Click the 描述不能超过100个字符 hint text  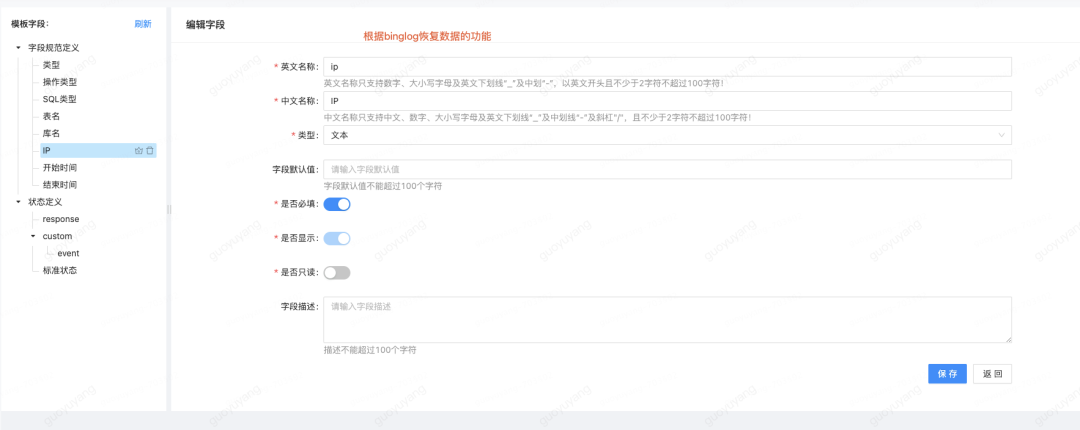tap(370, 350)
